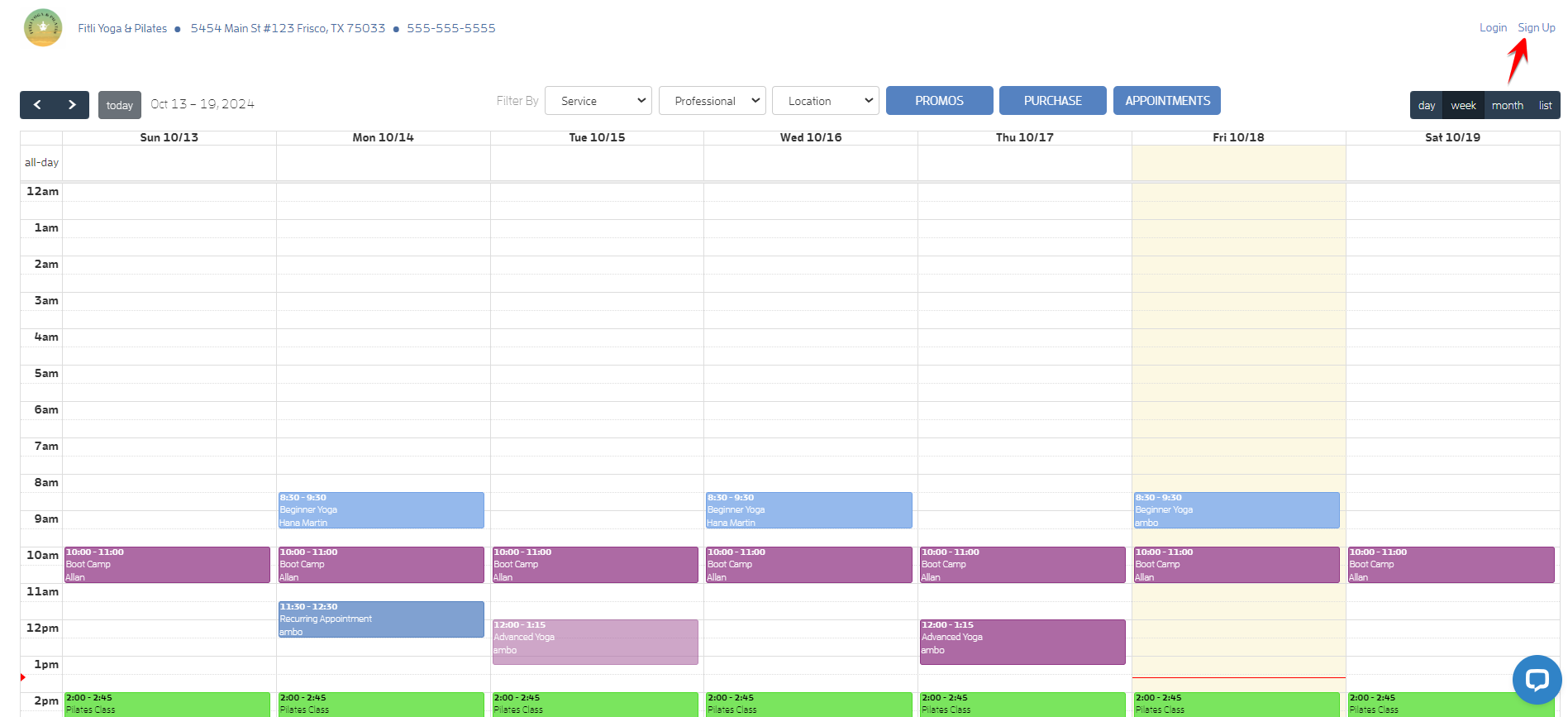
Task: Open the Service filter dropdown
Action: pyautogui.click(x=598, y=101)
